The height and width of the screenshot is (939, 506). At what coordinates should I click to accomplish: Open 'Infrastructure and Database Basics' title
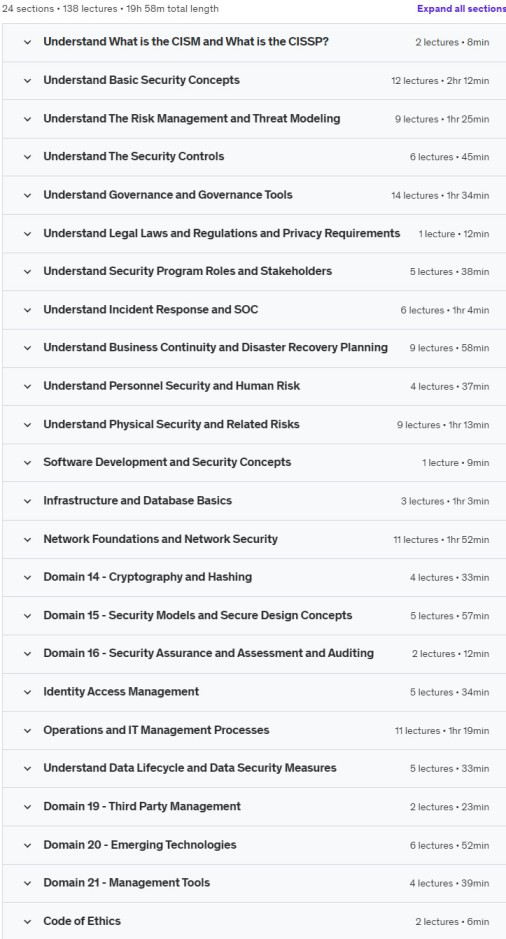click(137, 501)
